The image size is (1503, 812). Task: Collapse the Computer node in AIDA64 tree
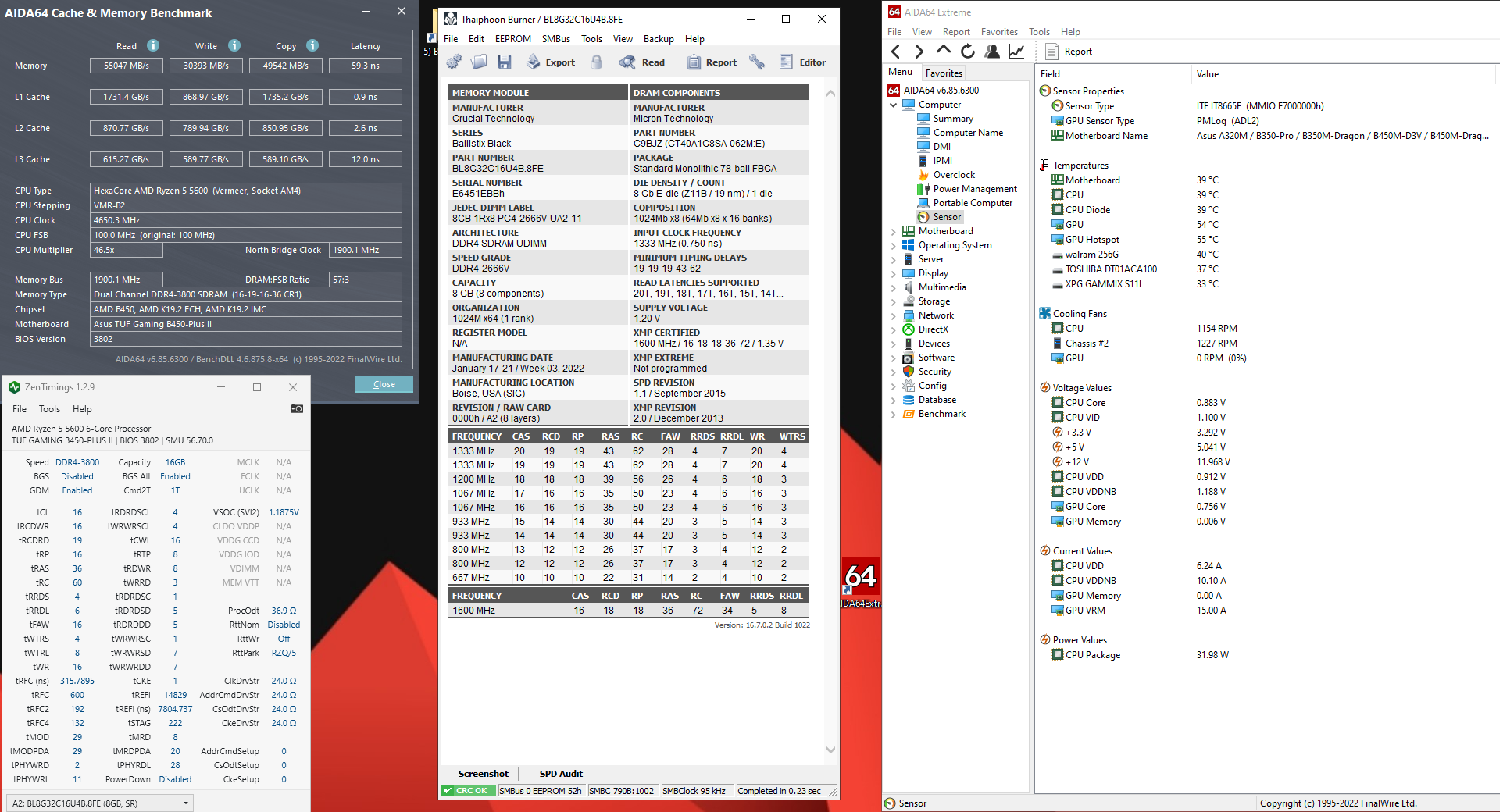[894, 105]
